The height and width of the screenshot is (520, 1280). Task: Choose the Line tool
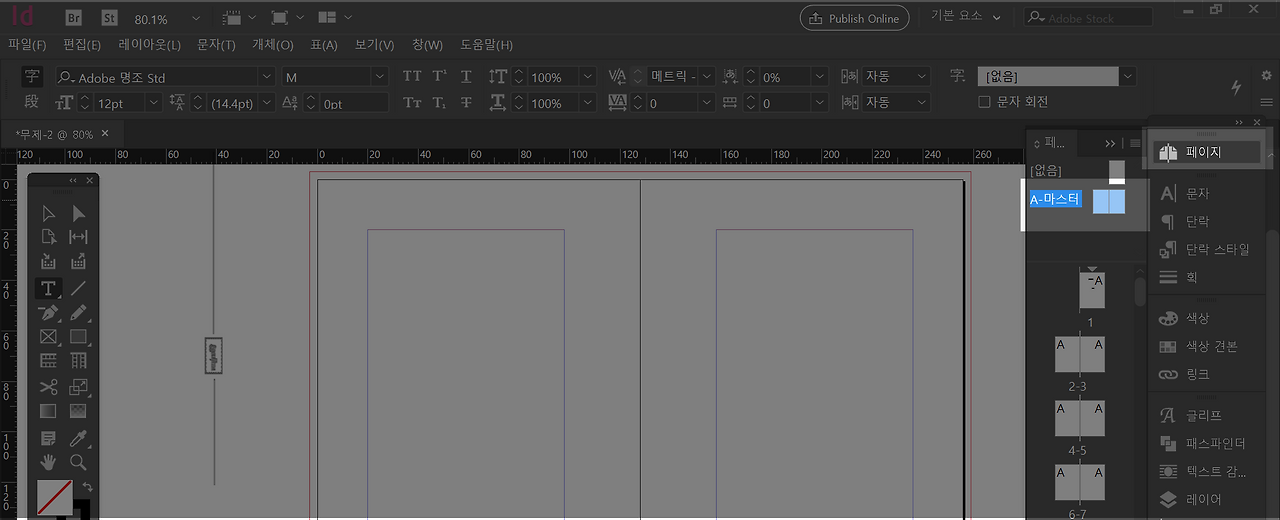[78, 288]
